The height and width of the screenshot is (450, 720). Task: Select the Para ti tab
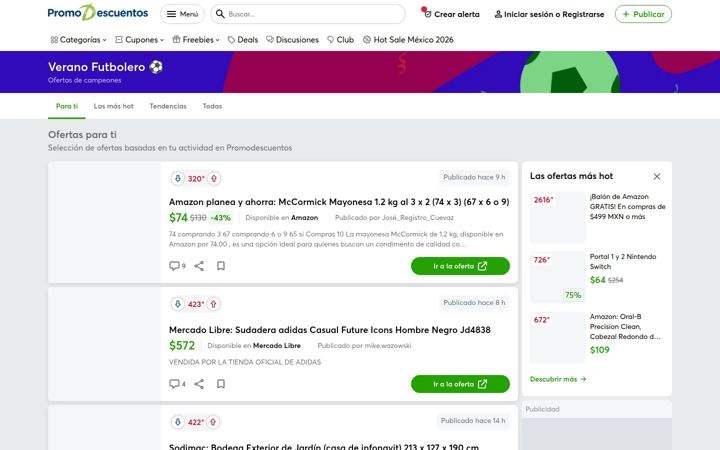click(x=67, y=106)
